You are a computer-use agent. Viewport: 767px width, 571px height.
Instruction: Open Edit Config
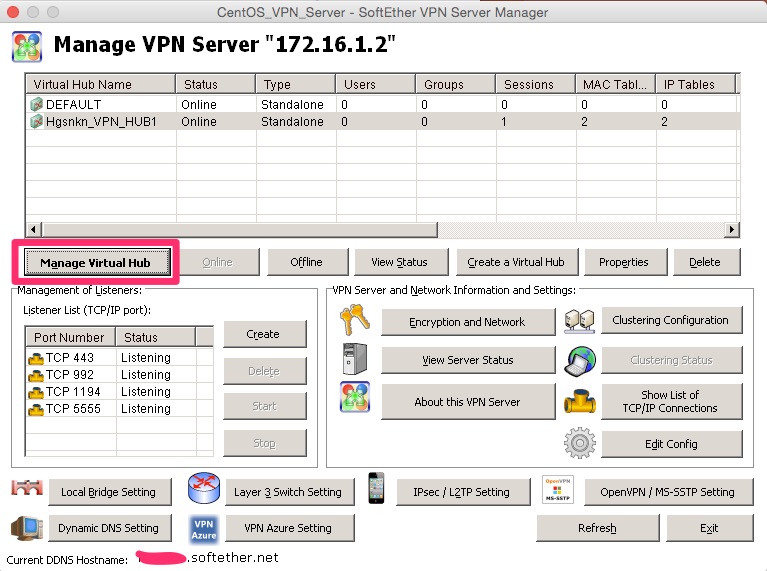click(x=671, y=444)
